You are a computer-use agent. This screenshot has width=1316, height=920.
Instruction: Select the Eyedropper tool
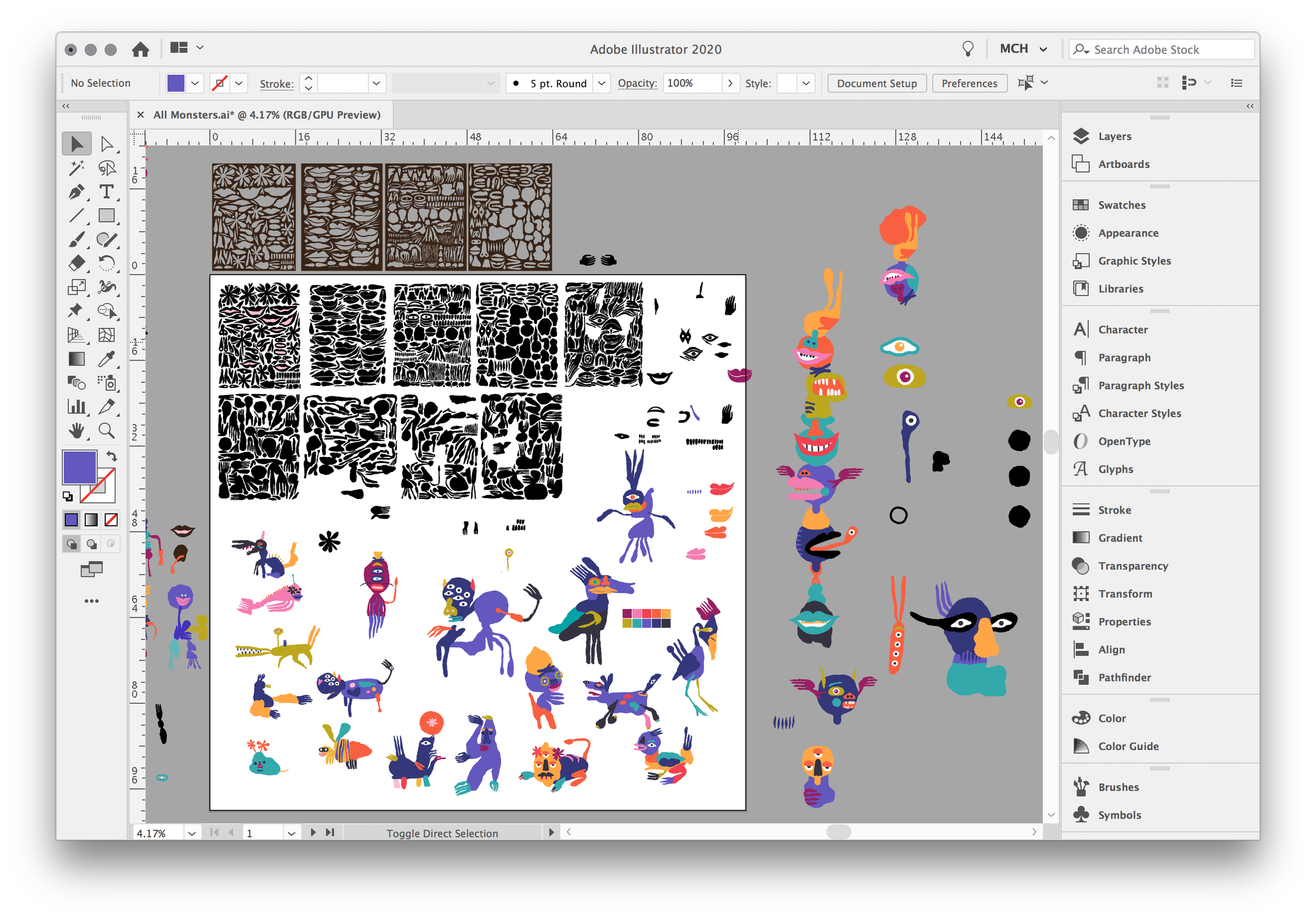coord(107,358)
